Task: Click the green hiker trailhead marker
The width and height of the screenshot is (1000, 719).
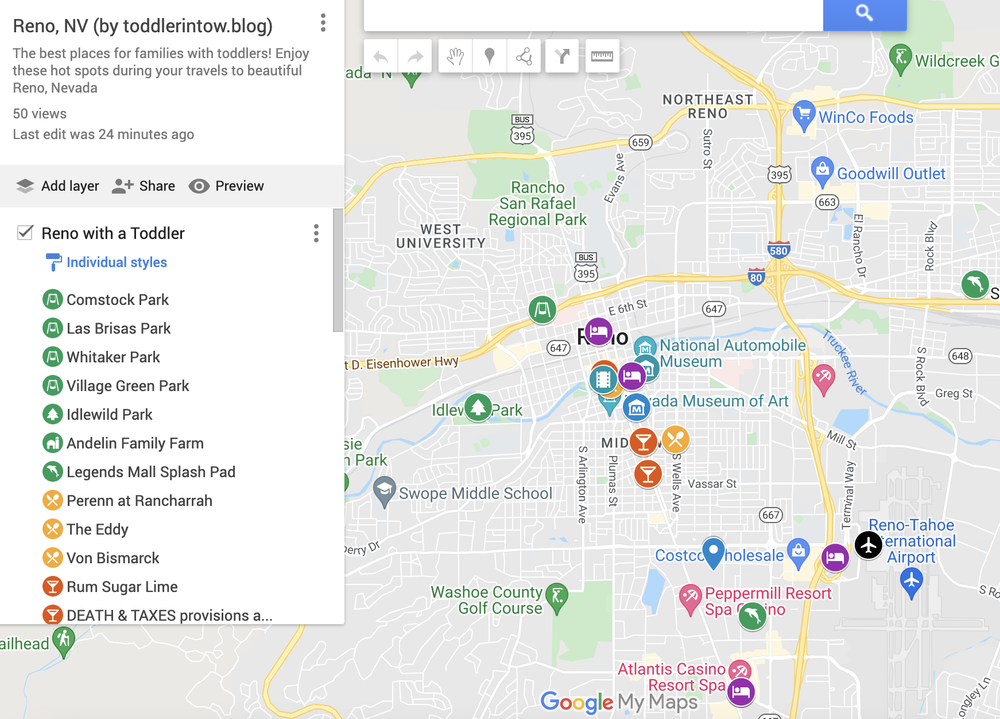Action: click(x=63, y=641)
